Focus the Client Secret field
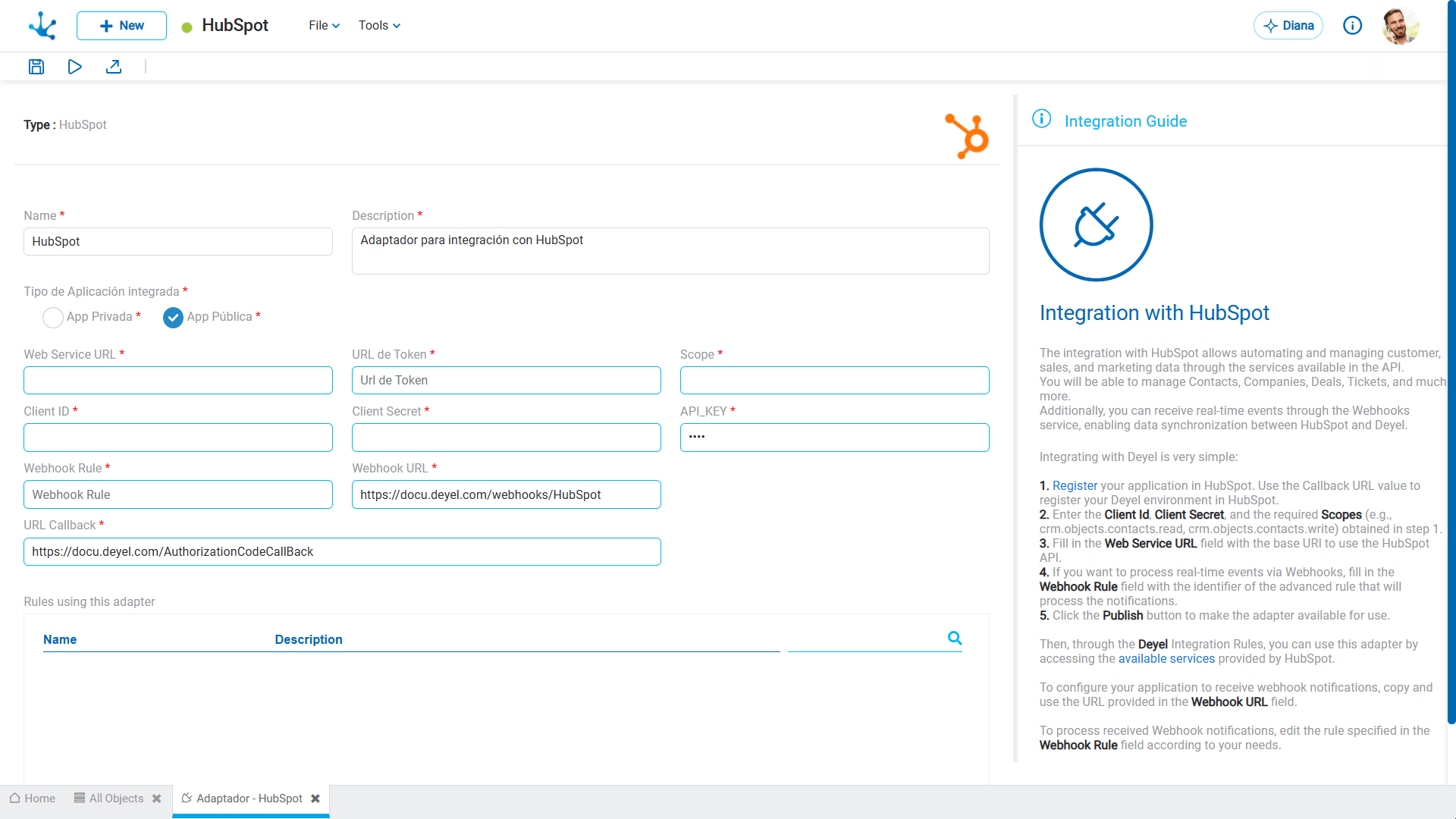 (x=507, y=438)
